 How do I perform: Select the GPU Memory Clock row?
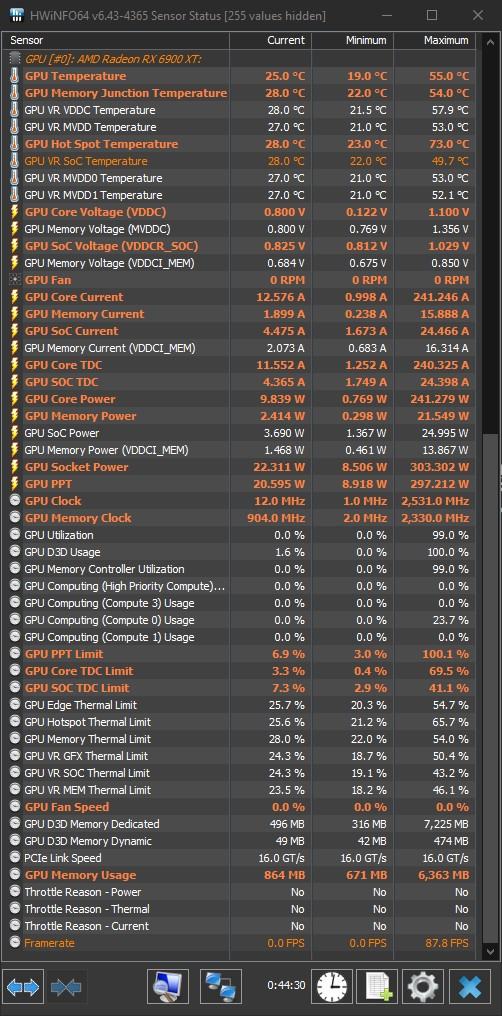[x=240, y=518]
